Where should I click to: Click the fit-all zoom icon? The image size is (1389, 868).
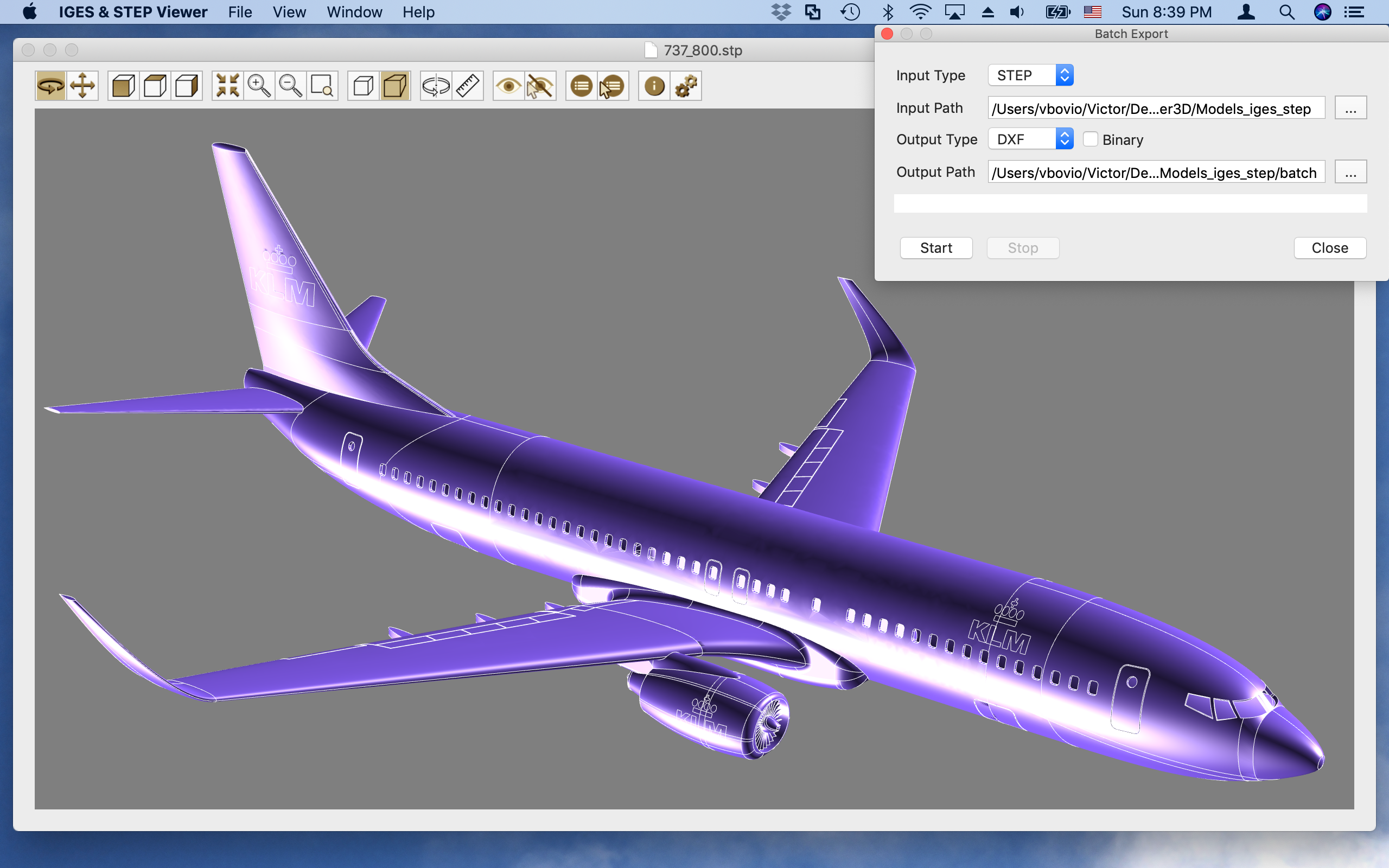click(x=227, y=86)
